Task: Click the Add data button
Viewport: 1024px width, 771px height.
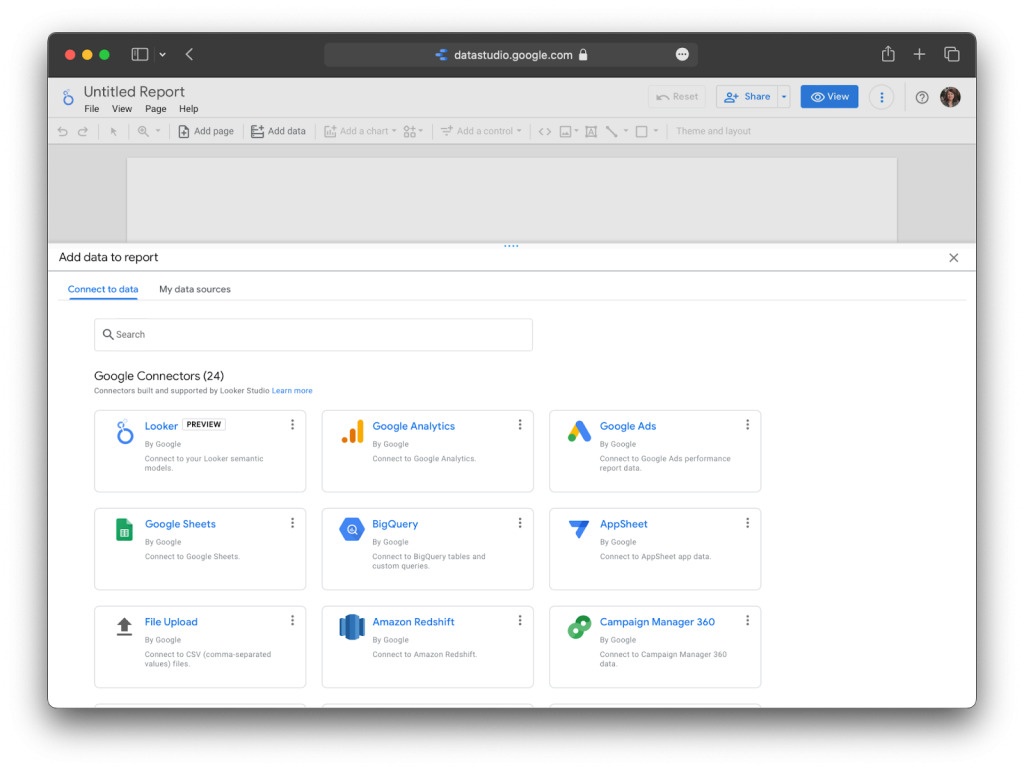Action: click(x=278, y=131)
